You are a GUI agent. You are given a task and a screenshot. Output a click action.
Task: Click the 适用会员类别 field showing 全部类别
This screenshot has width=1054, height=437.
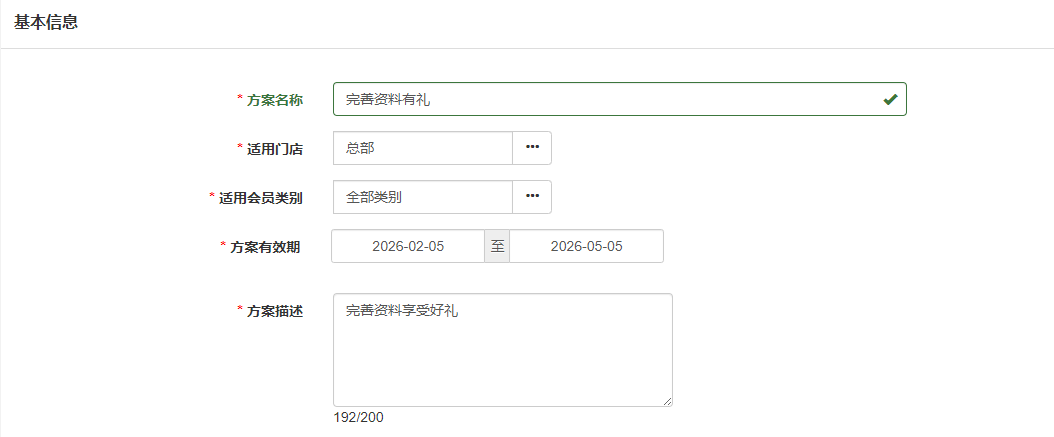423,197
